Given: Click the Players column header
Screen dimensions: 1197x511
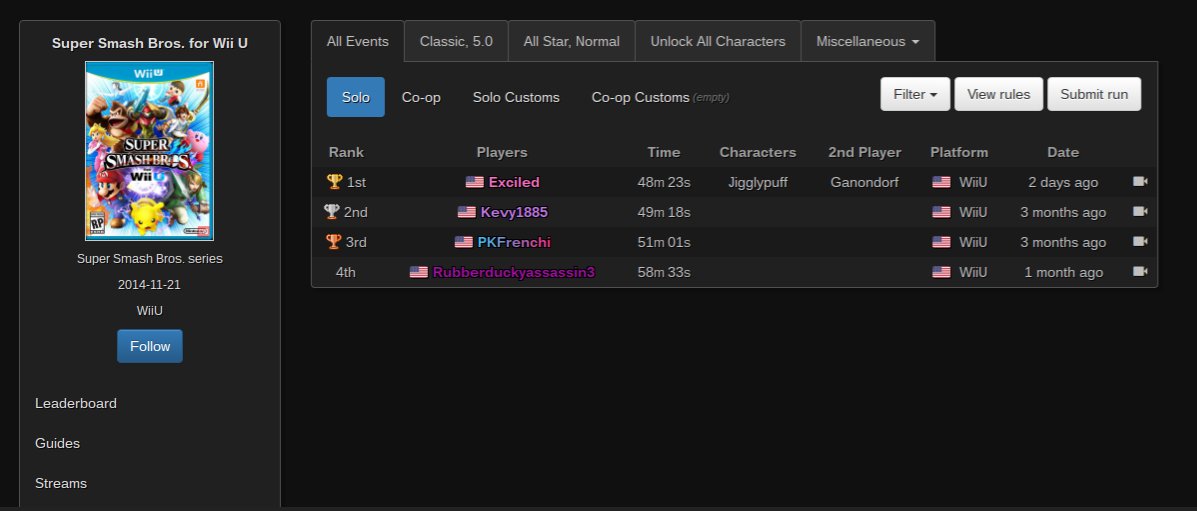Looking at the screenshot, I should [502, 152].
